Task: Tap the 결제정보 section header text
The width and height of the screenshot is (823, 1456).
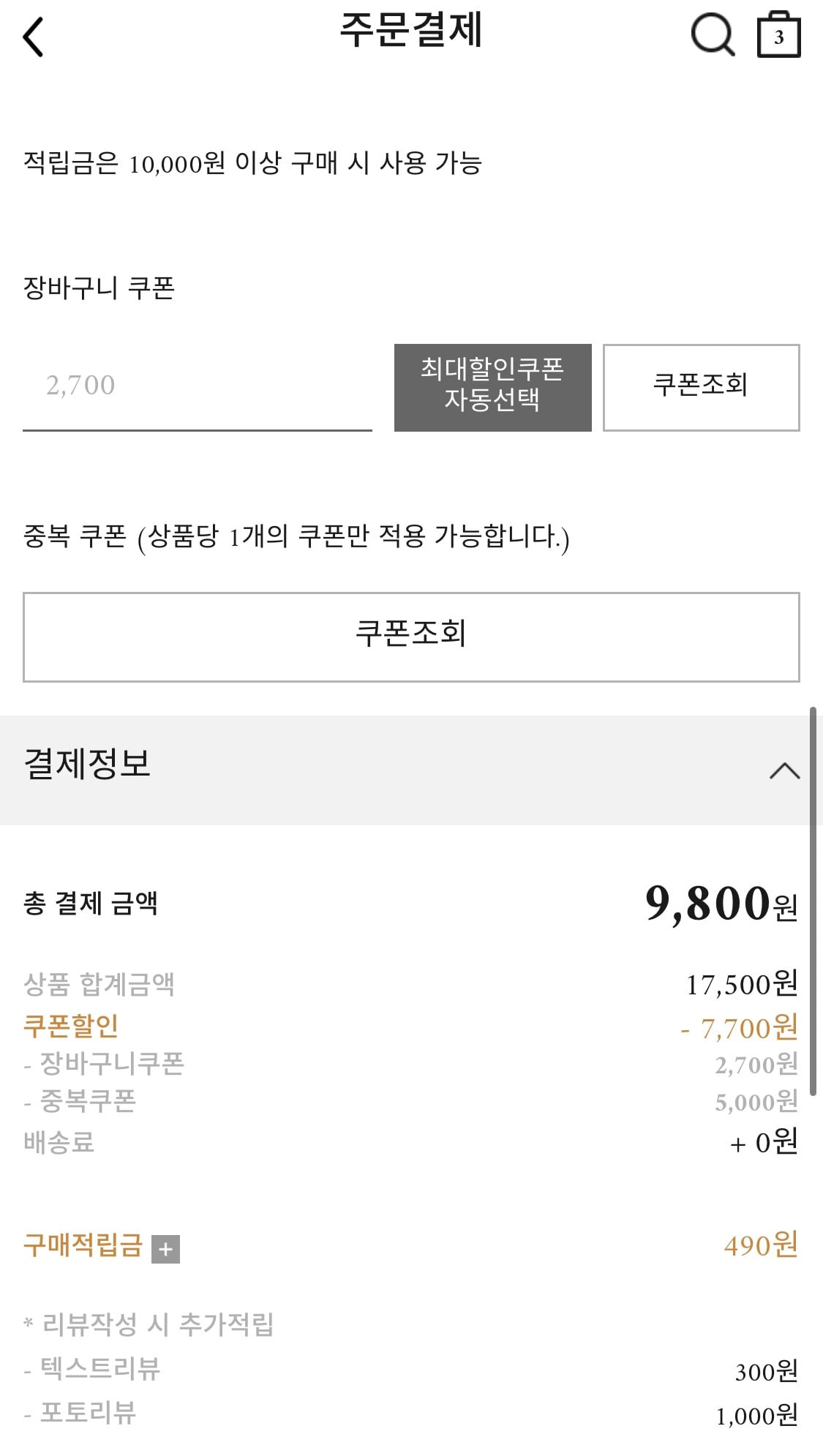Action: click(x=88, y=765)
